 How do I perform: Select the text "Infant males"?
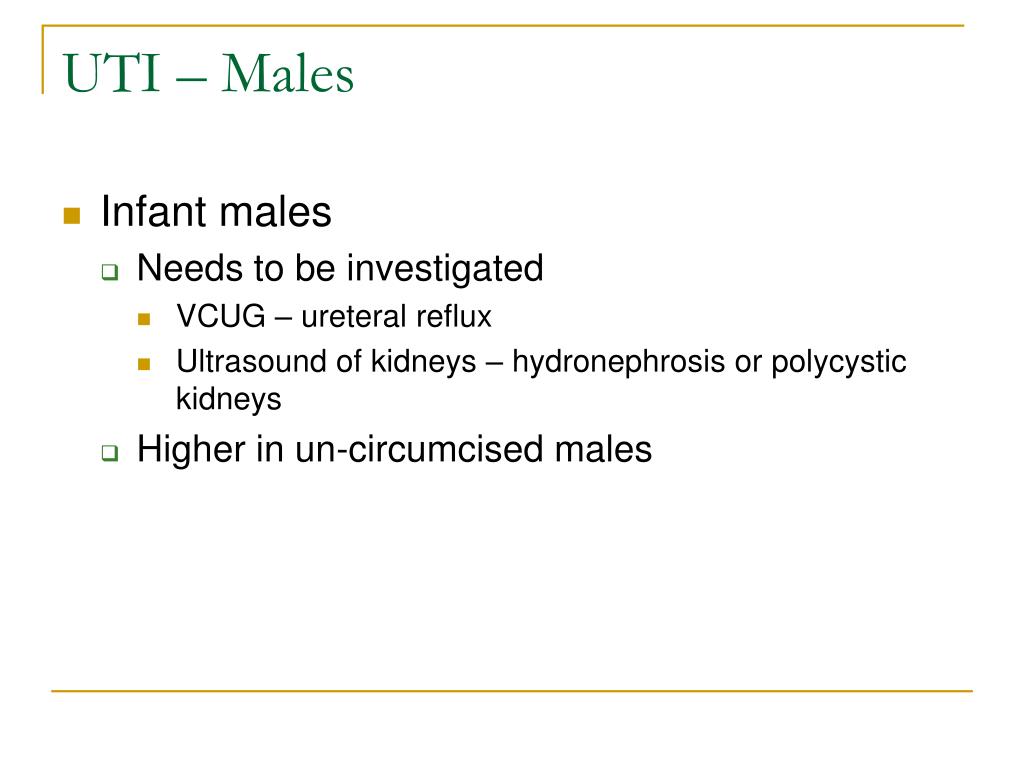click(x=216, y=212)
